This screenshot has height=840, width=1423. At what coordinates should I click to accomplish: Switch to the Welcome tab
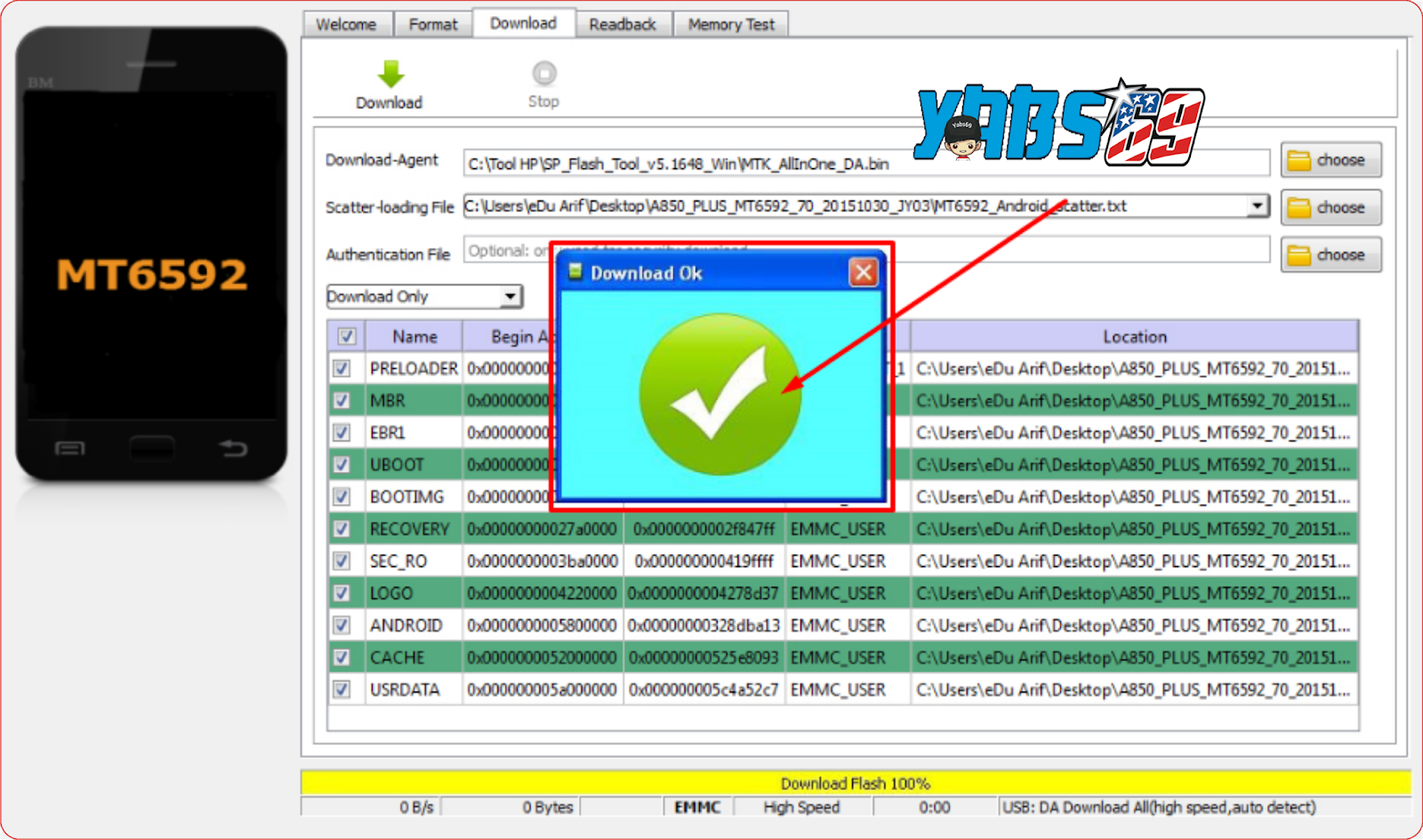coord(346,24)
